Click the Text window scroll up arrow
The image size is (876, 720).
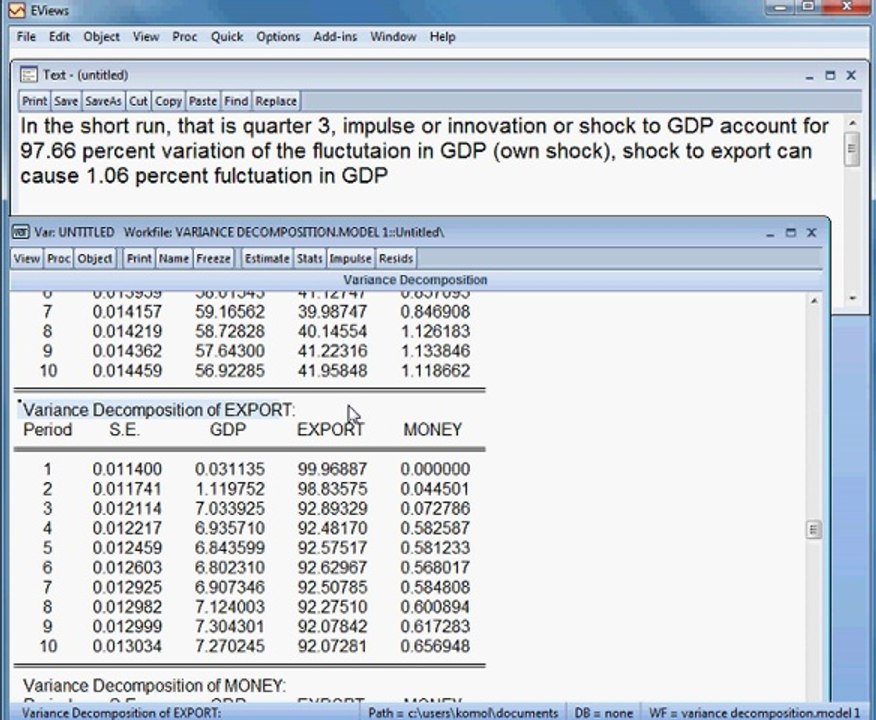852,122
